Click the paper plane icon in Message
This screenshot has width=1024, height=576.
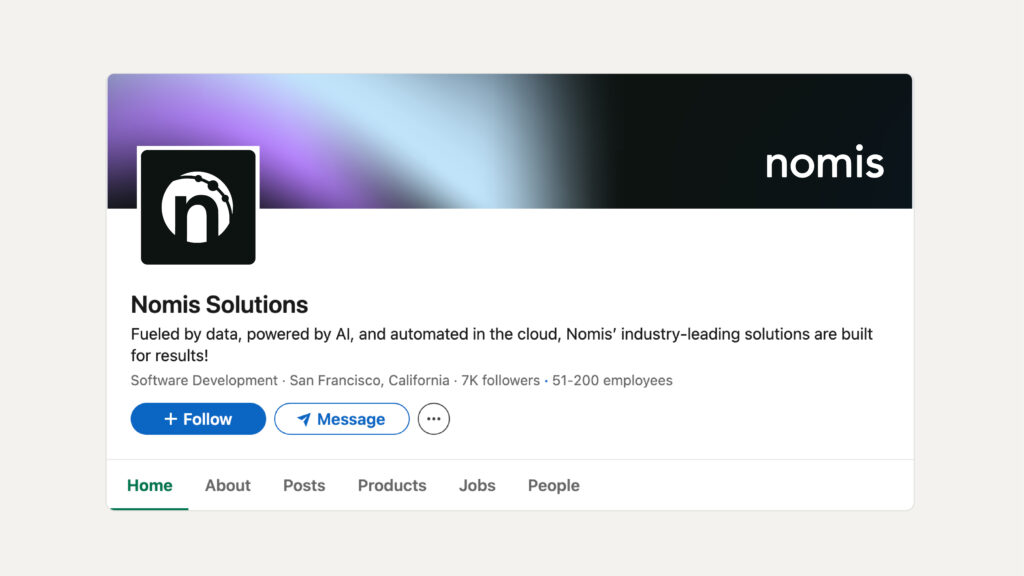tap(304, 419)
